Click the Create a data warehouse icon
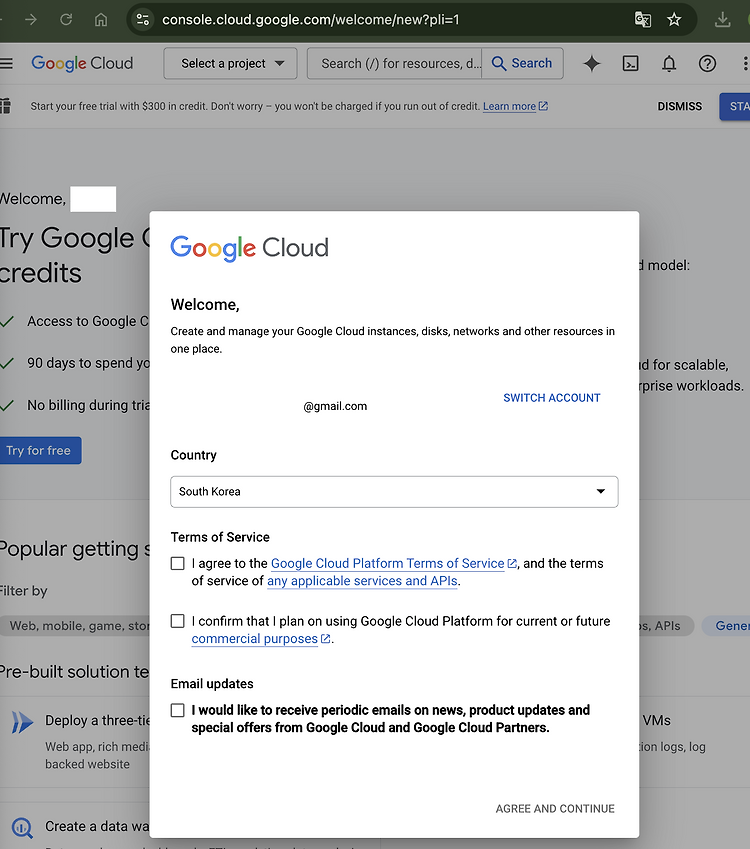Screen dimensions: 750x849 [22, 827]
